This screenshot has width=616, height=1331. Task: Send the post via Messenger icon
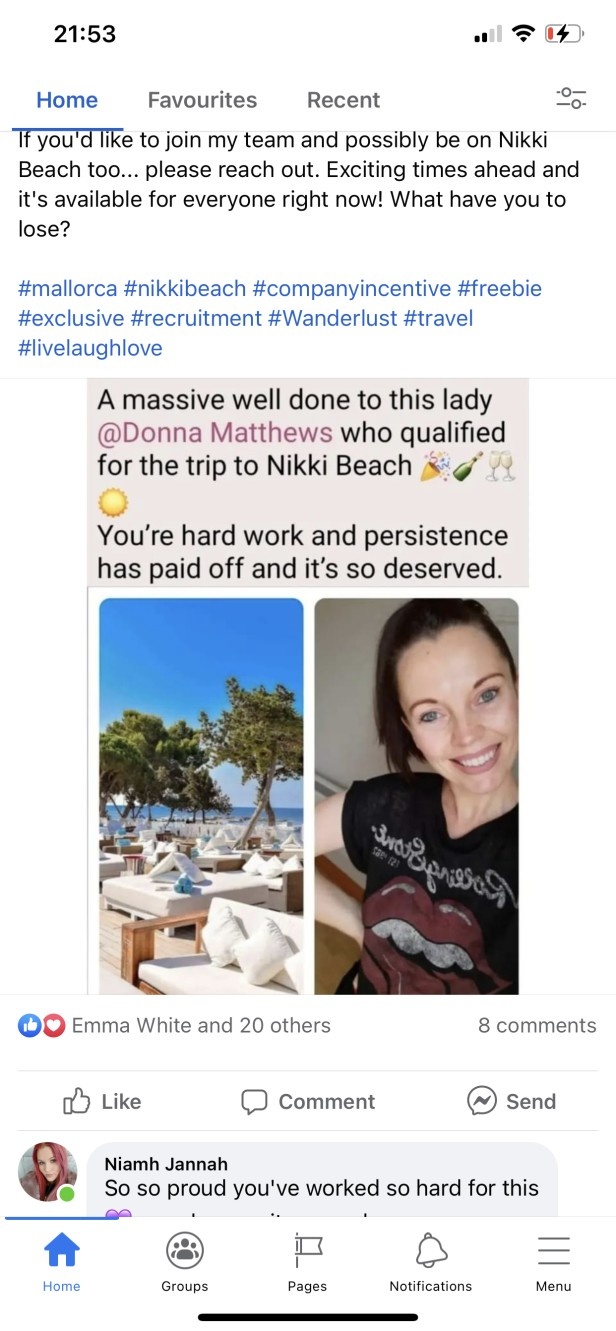(511, 1101)
